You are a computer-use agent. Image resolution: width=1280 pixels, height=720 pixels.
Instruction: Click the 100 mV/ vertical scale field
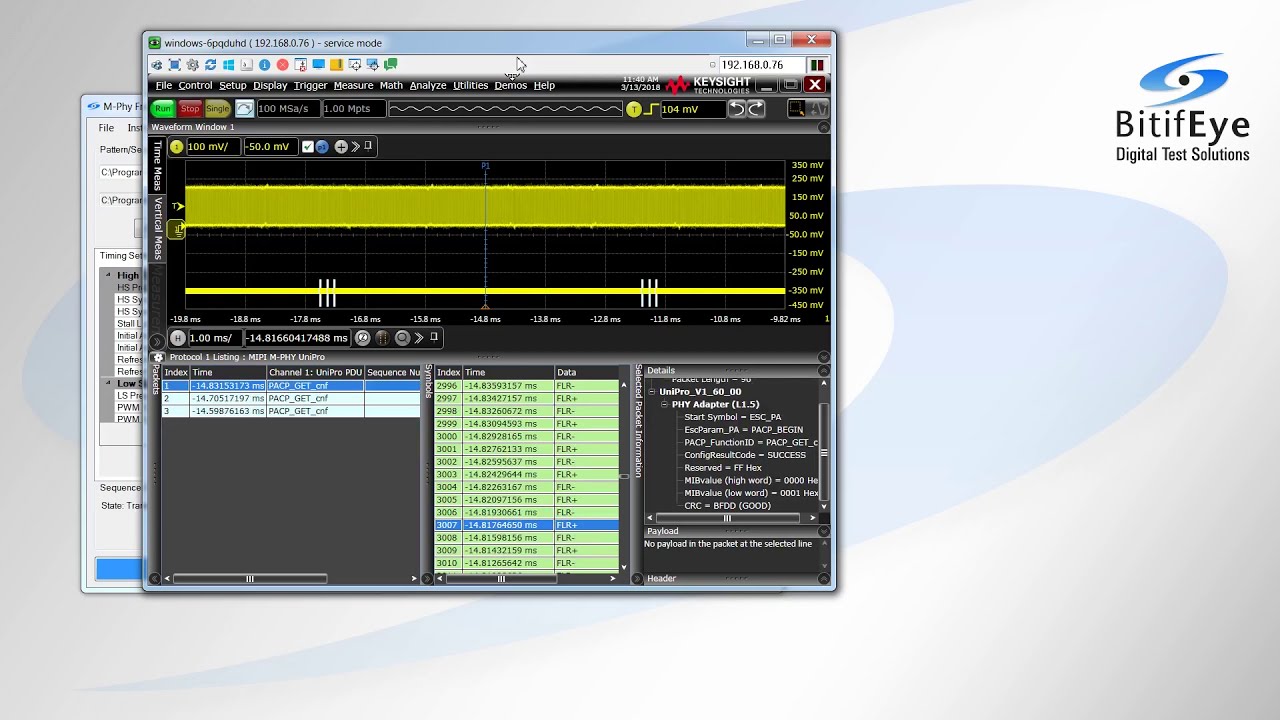tap(213, 147)
